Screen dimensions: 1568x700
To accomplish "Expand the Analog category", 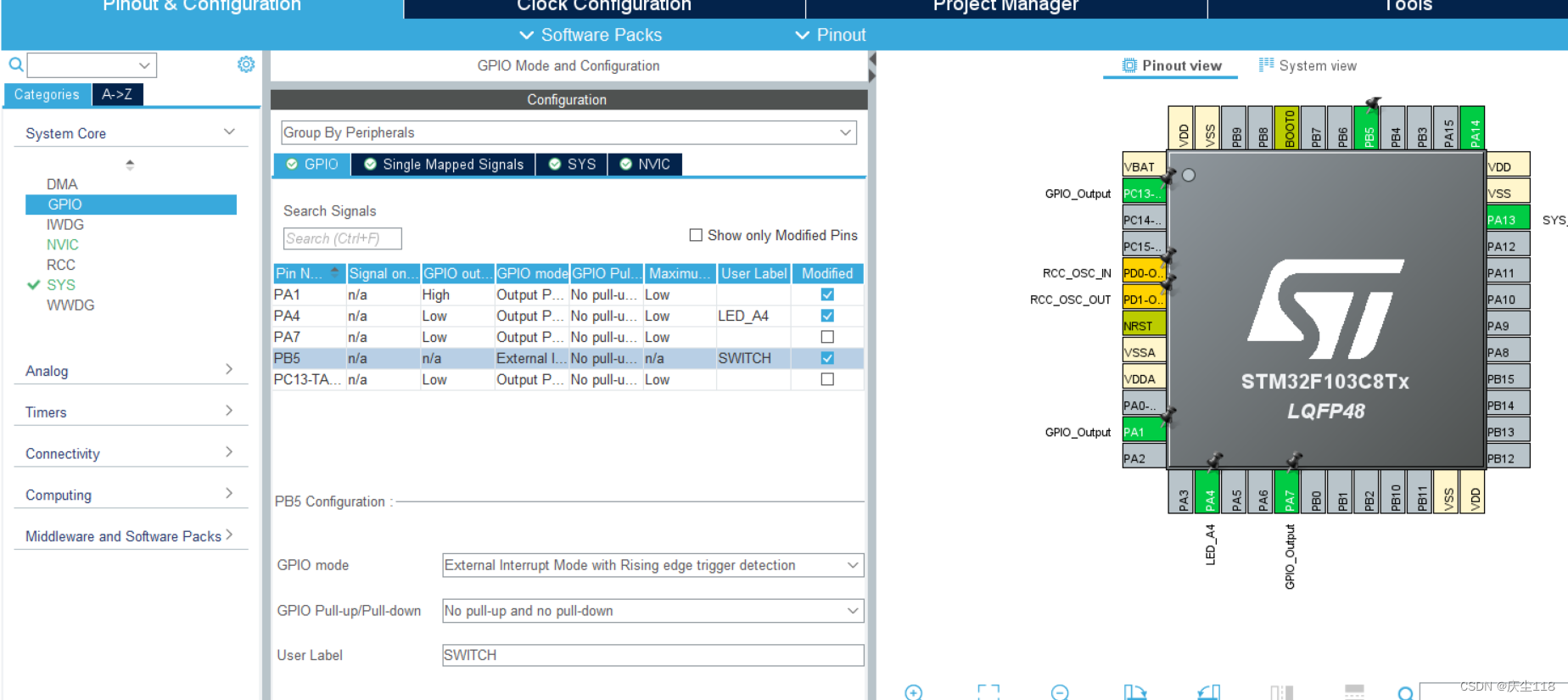I will (229, 369).
